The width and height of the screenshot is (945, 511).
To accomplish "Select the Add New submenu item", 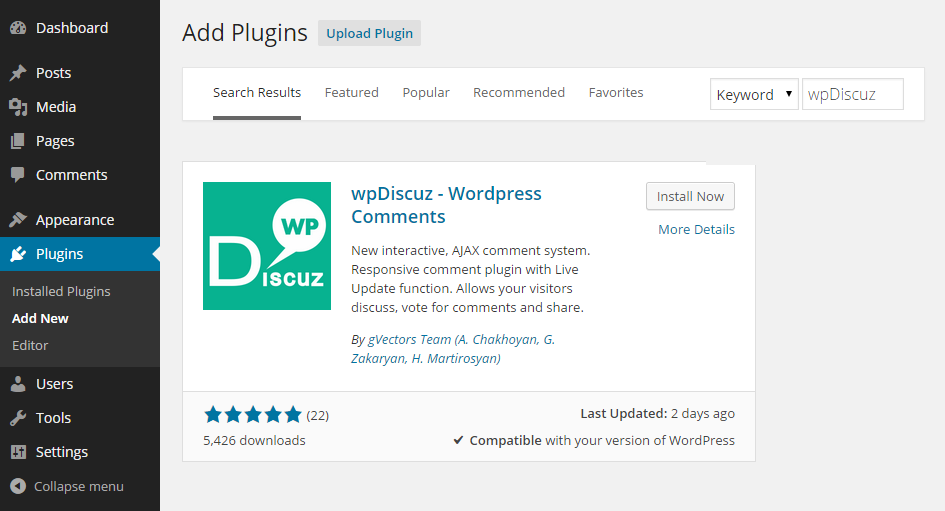I will [x=40, y=318].
